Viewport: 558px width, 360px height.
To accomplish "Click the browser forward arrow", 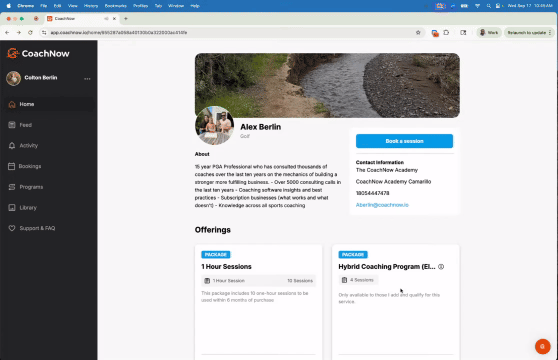I will (x=19, y=32).
